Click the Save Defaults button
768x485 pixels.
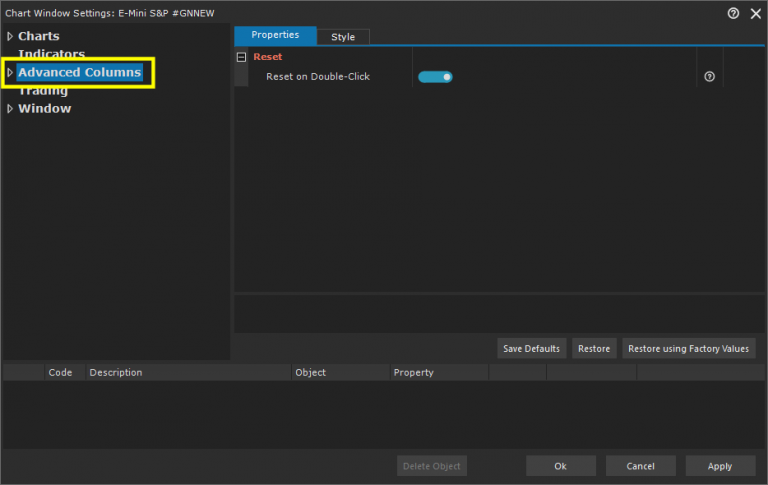pyautogui.click(x=532, y=349)
